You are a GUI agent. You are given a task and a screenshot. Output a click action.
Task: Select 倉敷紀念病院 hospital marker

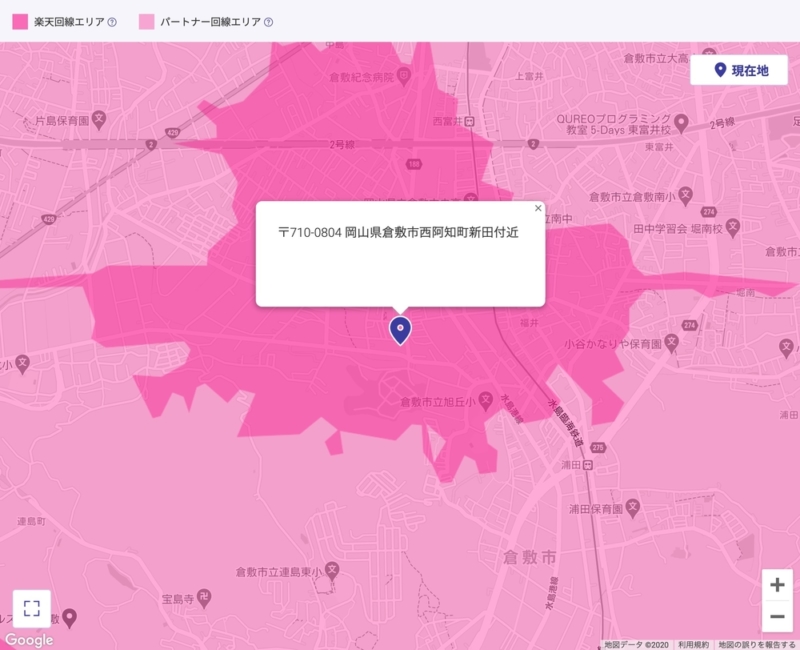[x=404, y=77]
